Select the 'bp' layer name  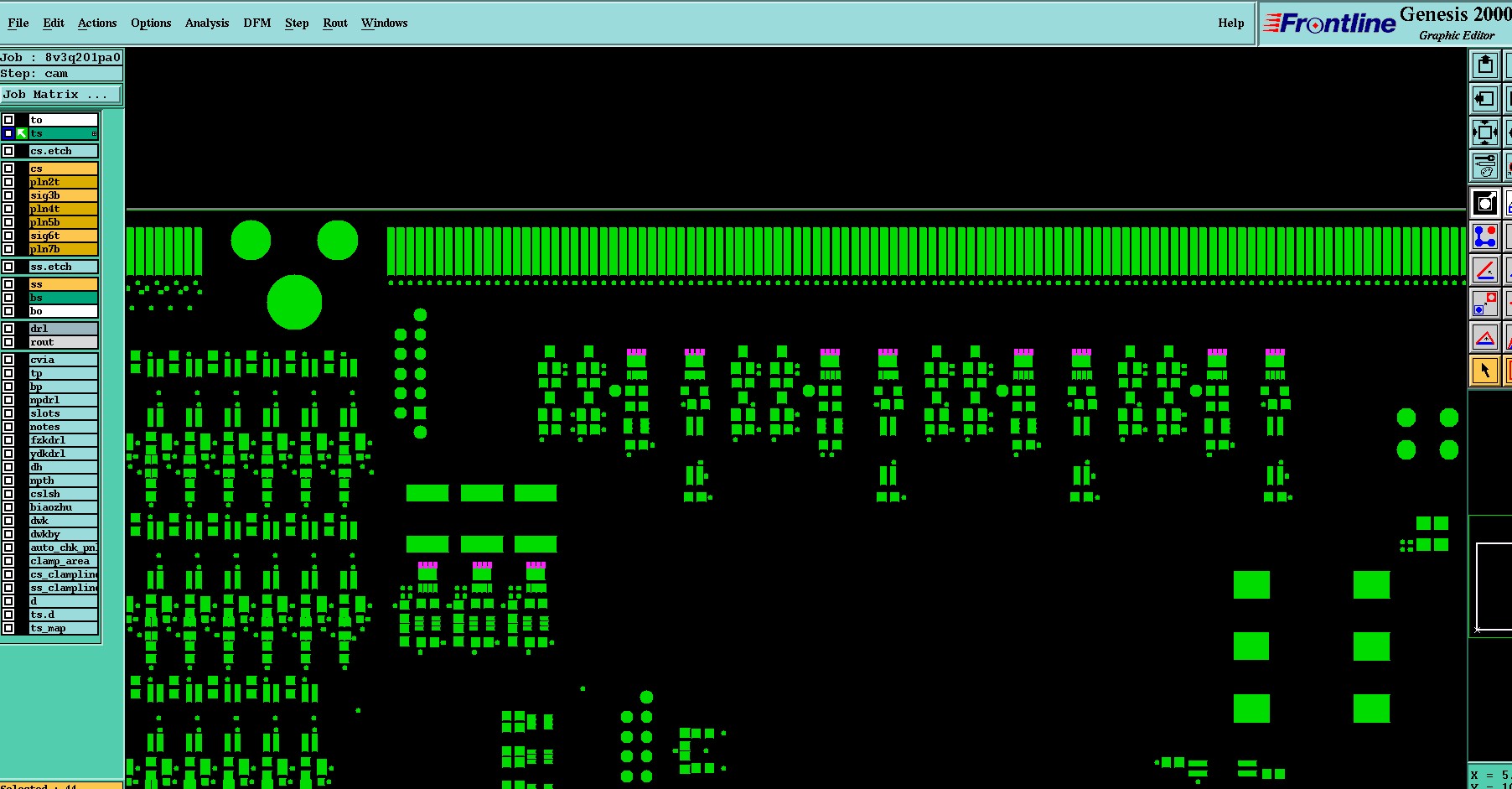coord(64,387)
